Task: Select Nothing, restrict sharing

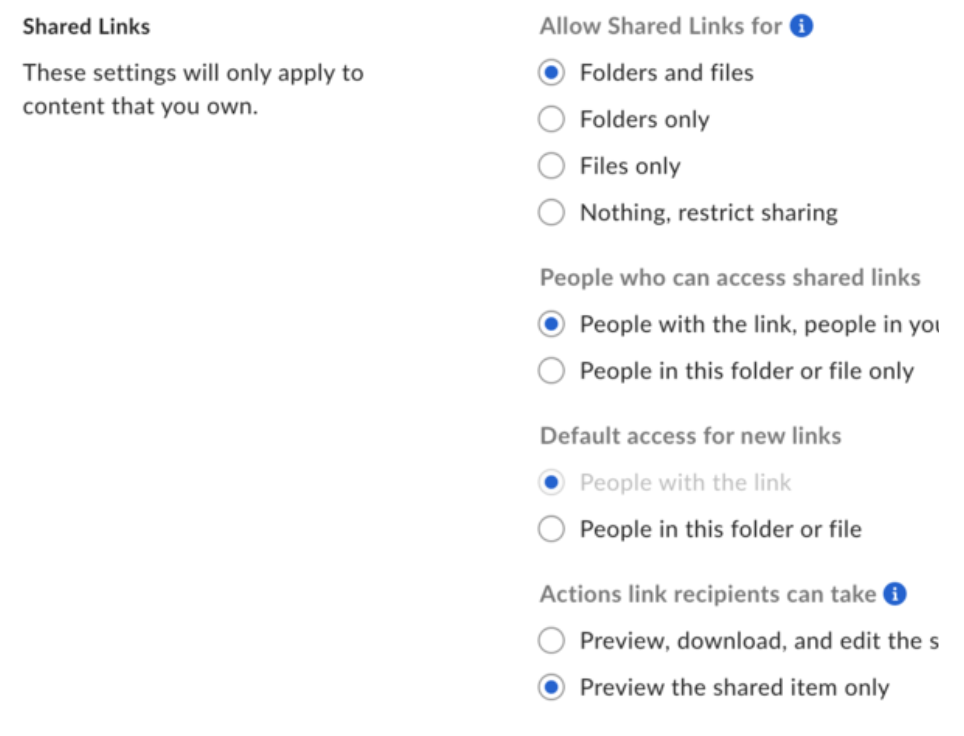Action: (551, 212)
